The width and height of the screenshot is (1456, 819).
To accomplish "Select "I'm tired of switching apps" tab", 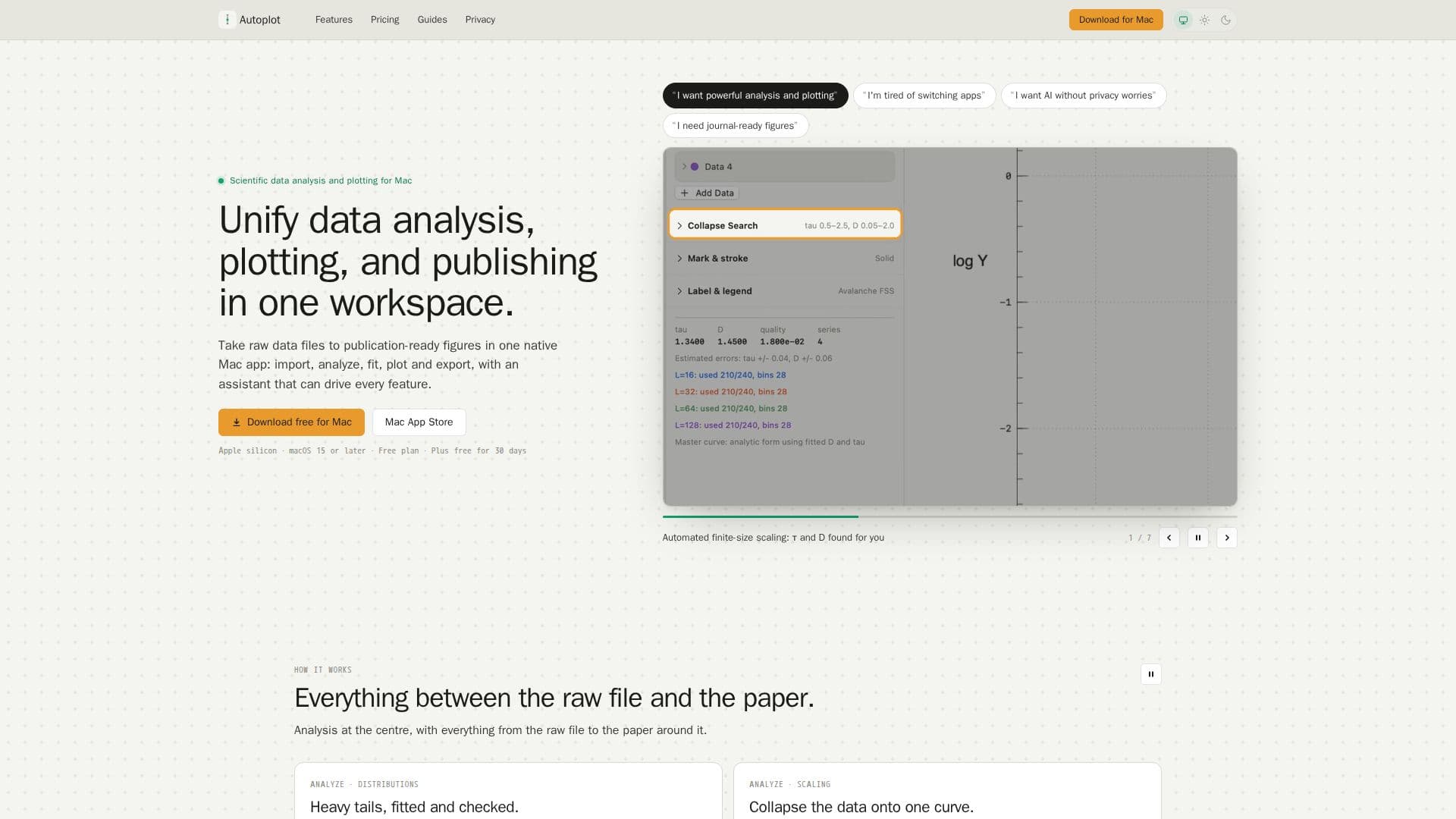I will click(924, 96).
